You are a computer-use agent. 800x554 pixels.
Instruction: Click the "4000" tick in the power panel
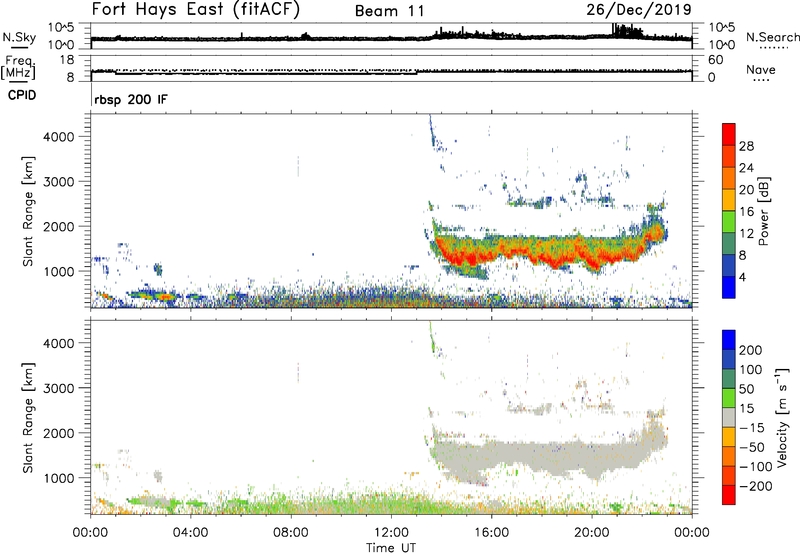[x=59, y=137]
